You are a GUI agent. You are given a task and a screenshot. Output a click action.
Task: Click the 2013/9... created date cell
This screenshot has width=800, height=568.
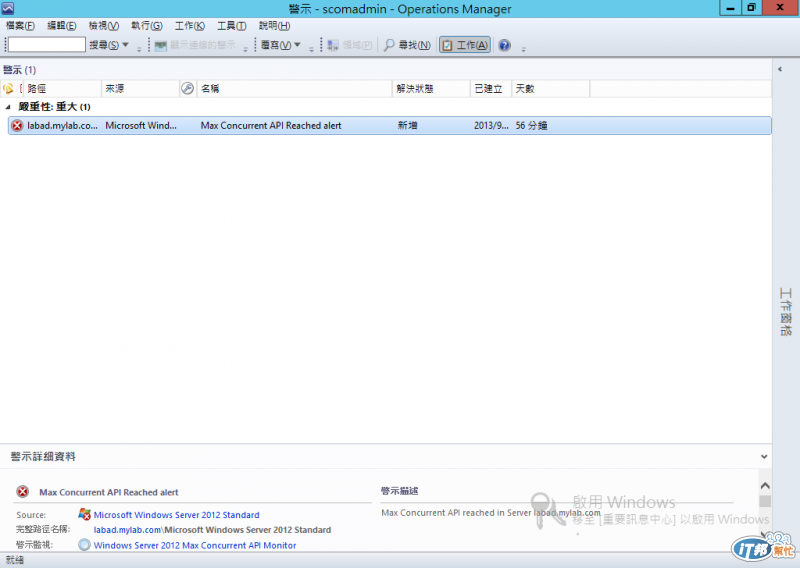coord(491,126)
